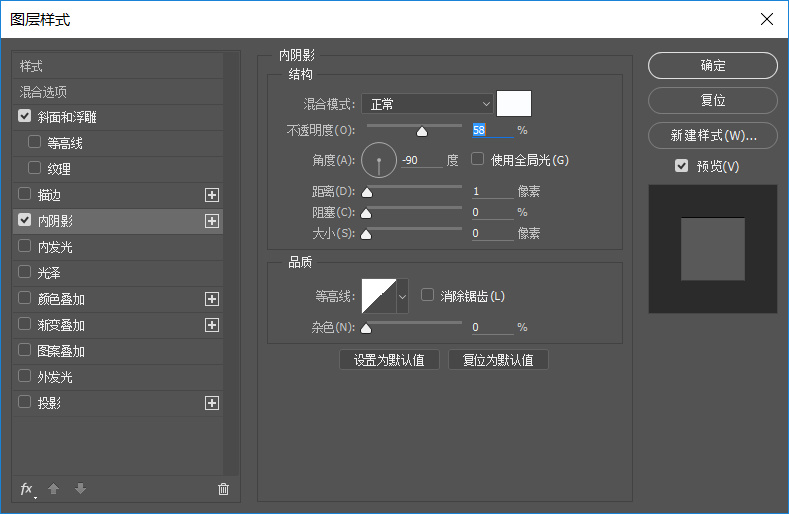Click plus icon beside 颜色叠加
Viewport: 789px width, 514px height.
pos(211,299)
